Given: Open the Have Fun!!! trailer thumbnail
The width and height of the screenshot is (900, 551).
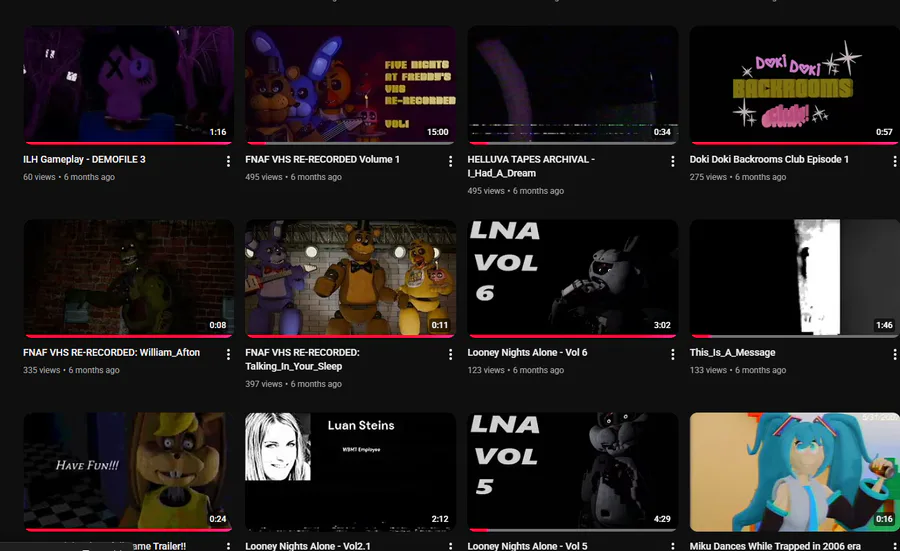Looking at the screenshot, I should [129, 472].
